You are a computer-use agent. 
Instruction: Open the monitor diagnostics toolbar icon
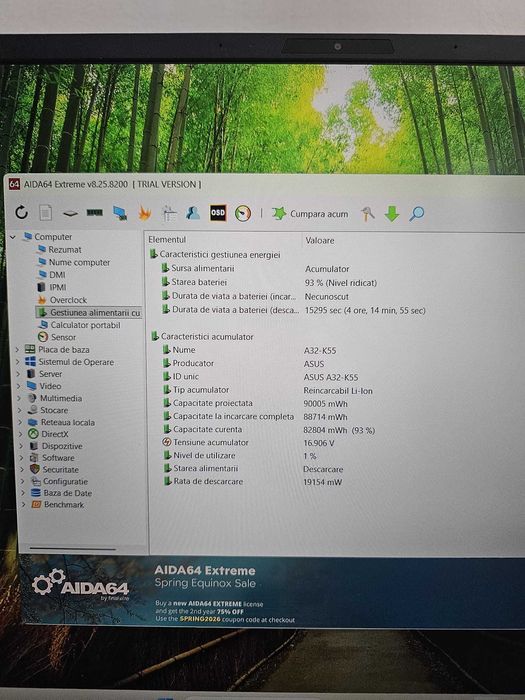[120, 213]
